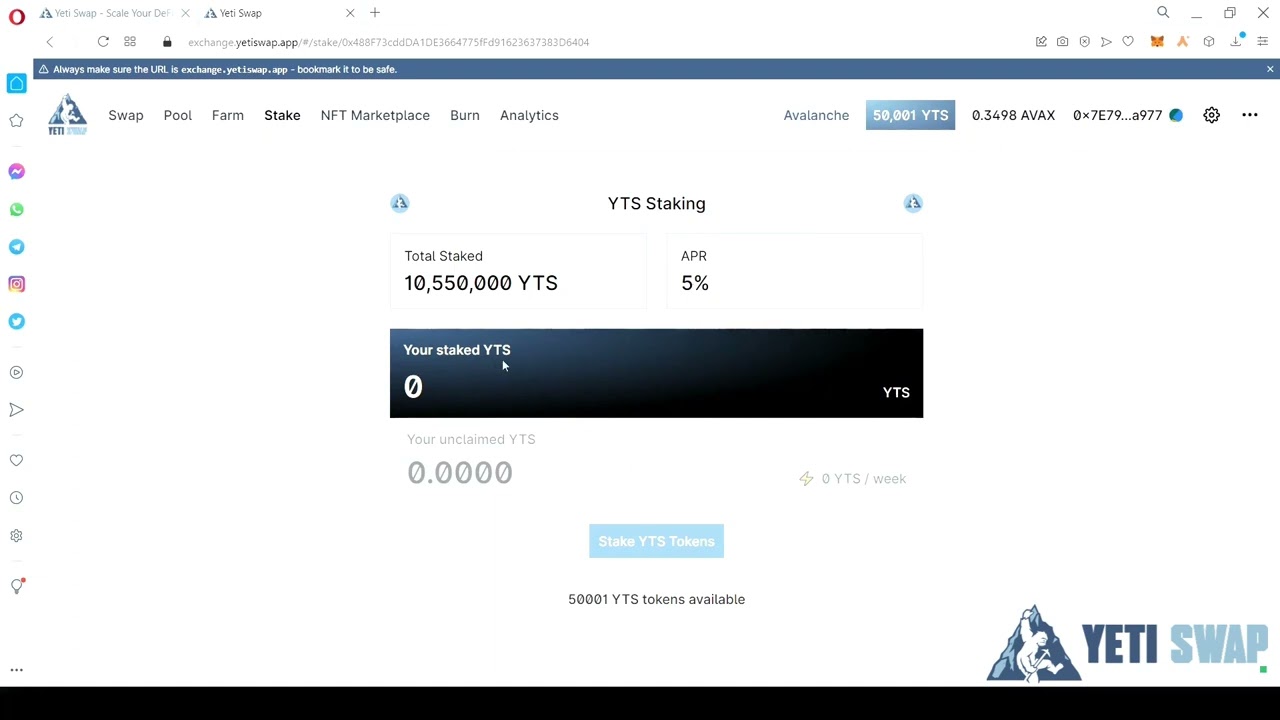Click the 50,001 YTS balance button
The image size is (1280, 720).
[910, 115]
